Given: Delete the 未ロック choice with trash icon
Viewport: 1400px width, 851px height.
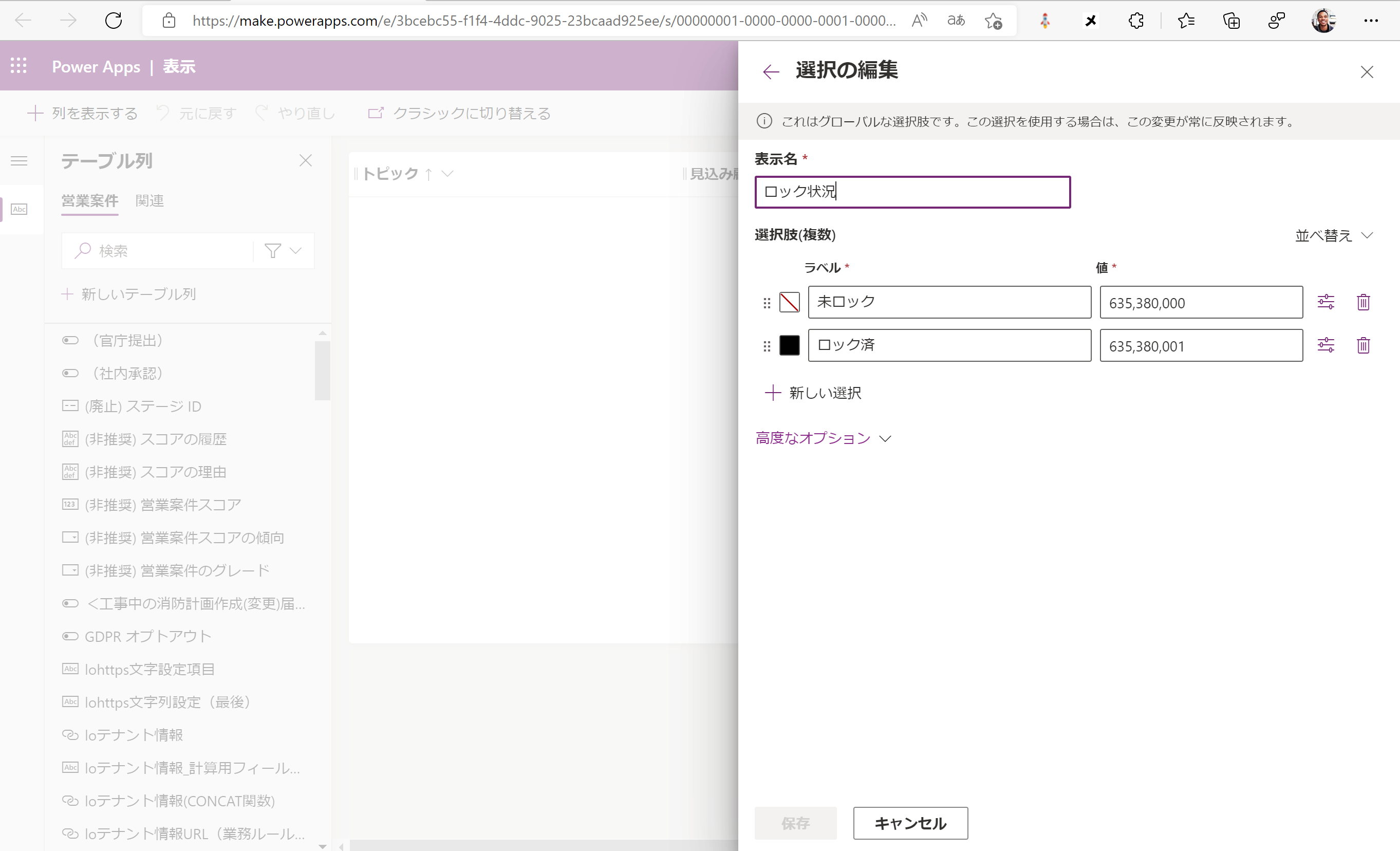Looking at the screenshot, I should point(1363,302).
